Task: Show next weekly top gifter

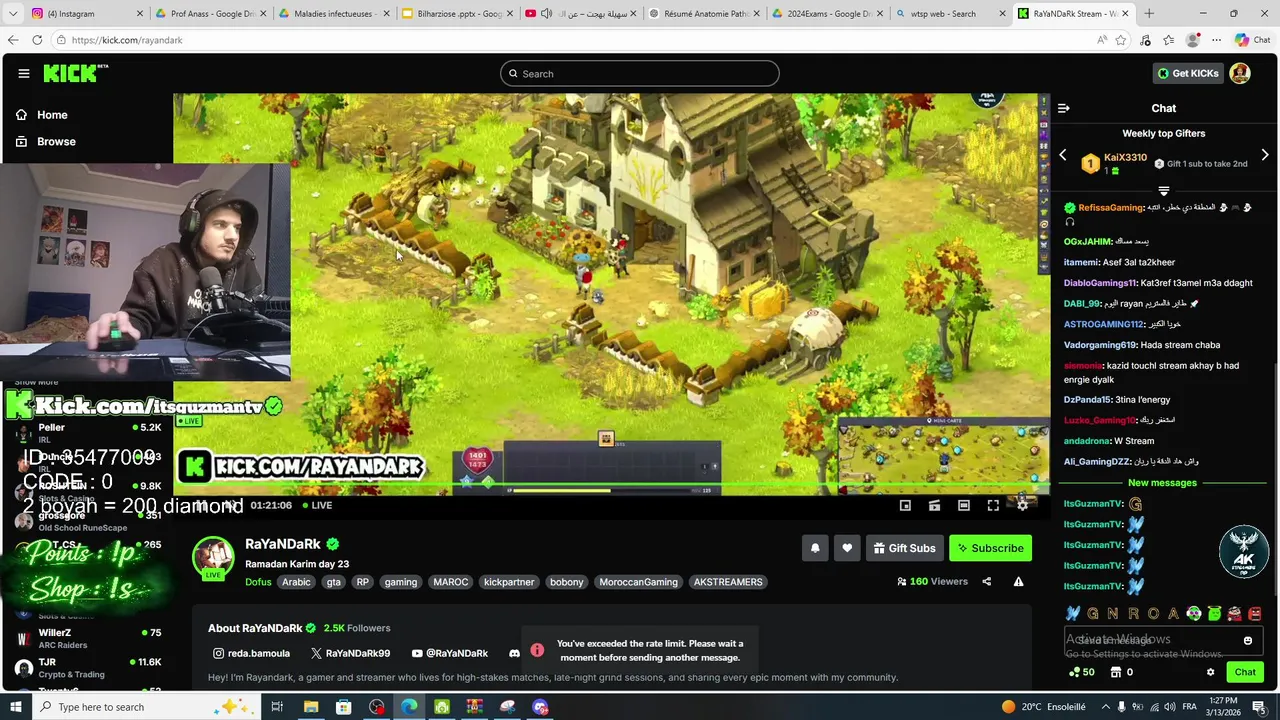Action: [1265, 156]
